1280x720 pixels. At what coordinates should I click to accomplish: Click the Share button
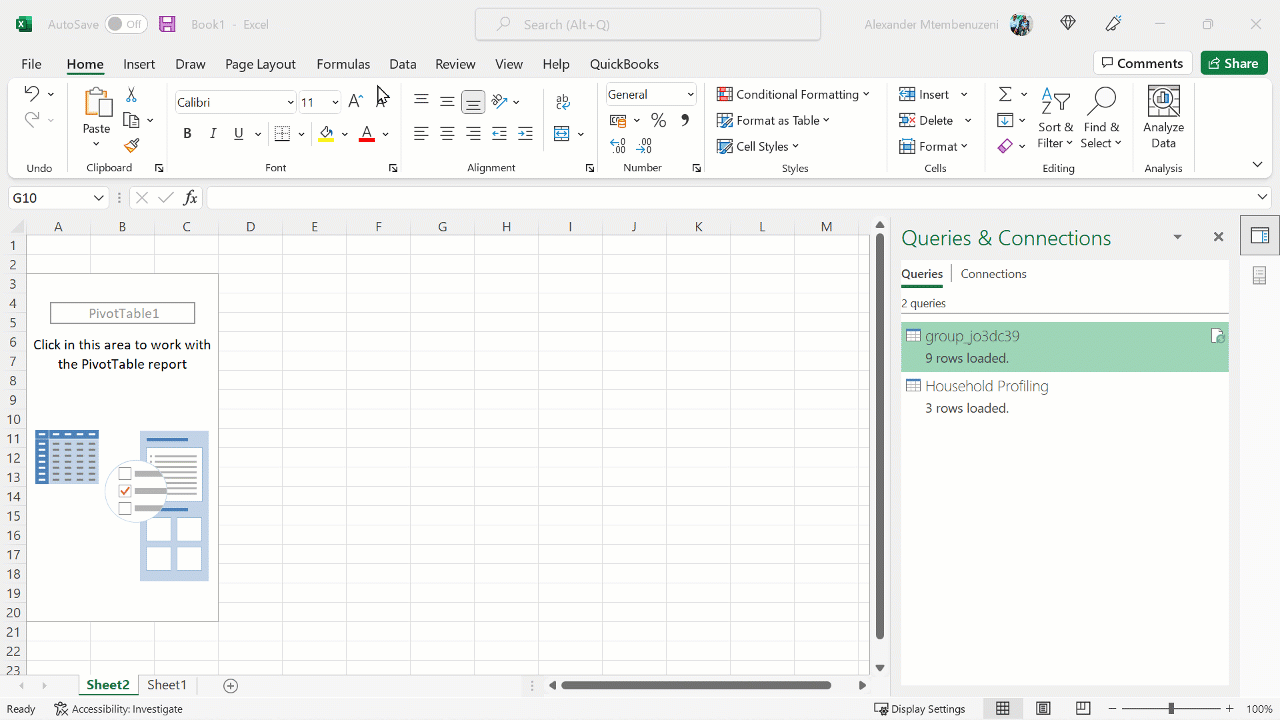[1233, 62]
